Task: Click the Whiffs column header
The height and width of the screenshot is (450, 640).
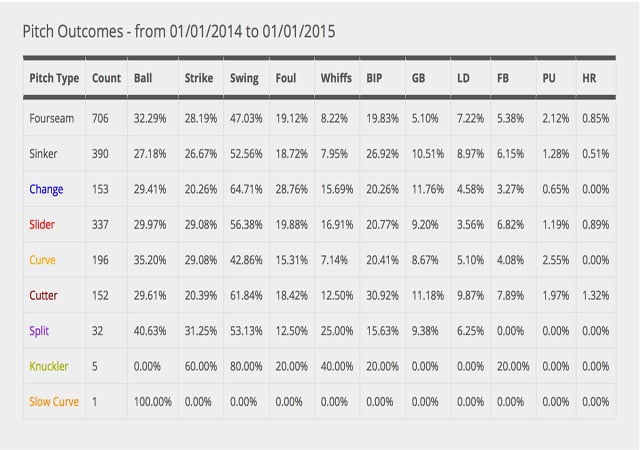Action: coord(336,78)
